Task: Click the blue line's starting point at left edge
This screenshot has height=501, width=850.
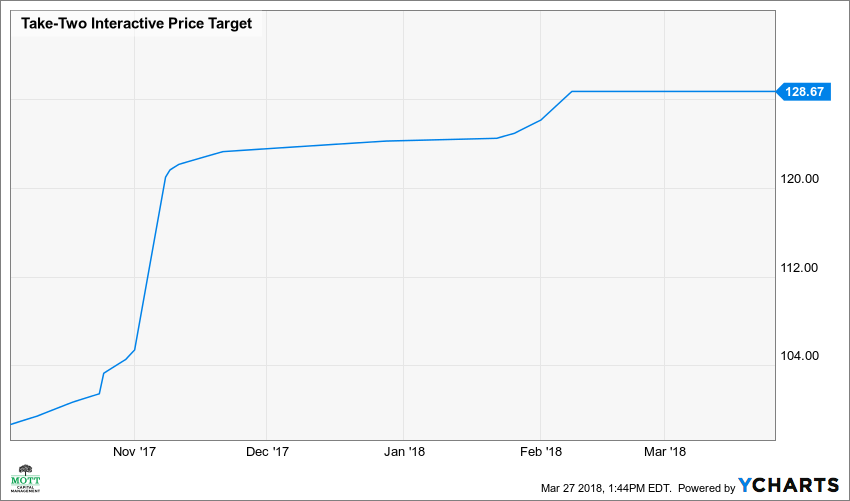Action: click(11, 424)
